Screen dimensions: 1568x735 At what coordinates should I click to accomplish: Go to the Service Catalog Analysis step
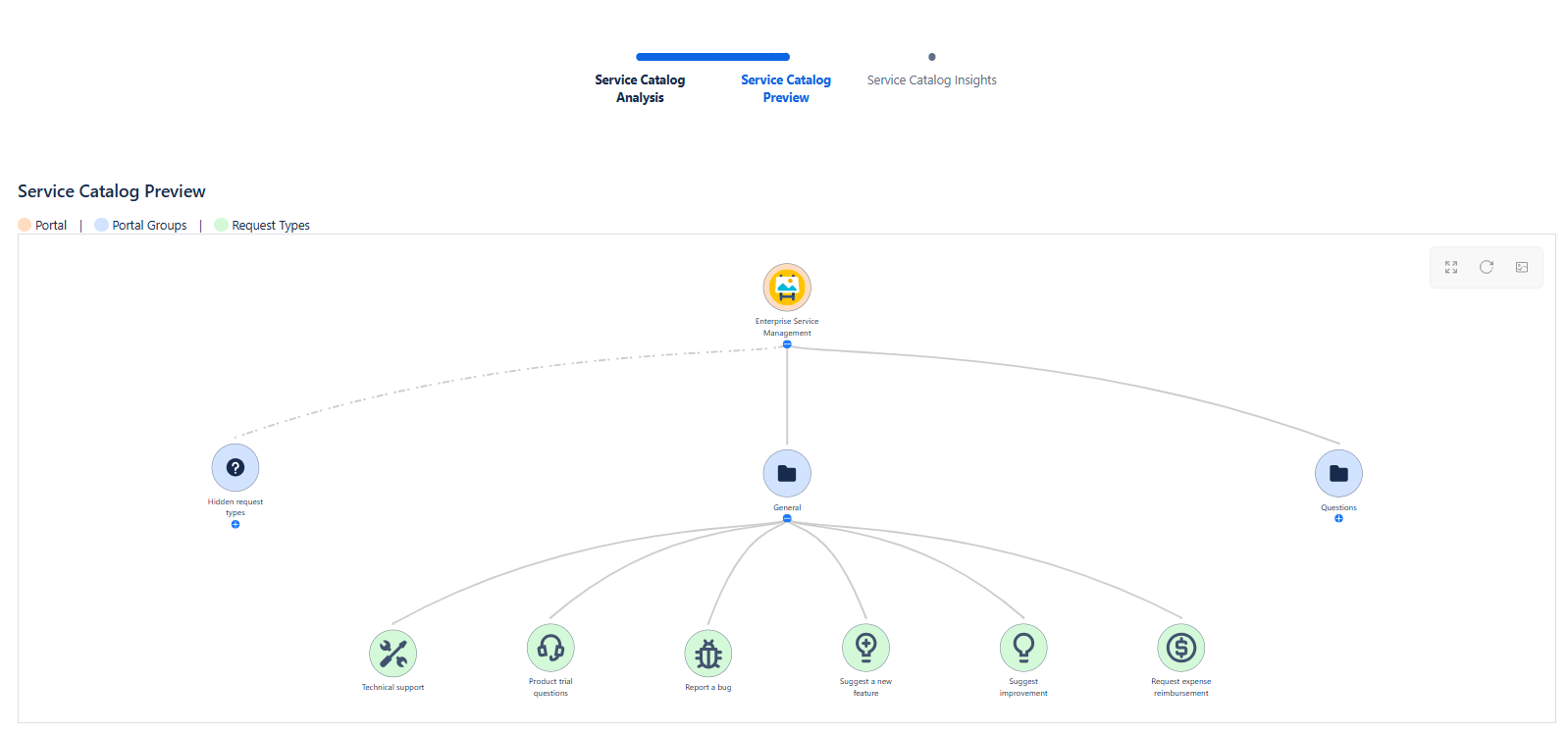point(640,88)
